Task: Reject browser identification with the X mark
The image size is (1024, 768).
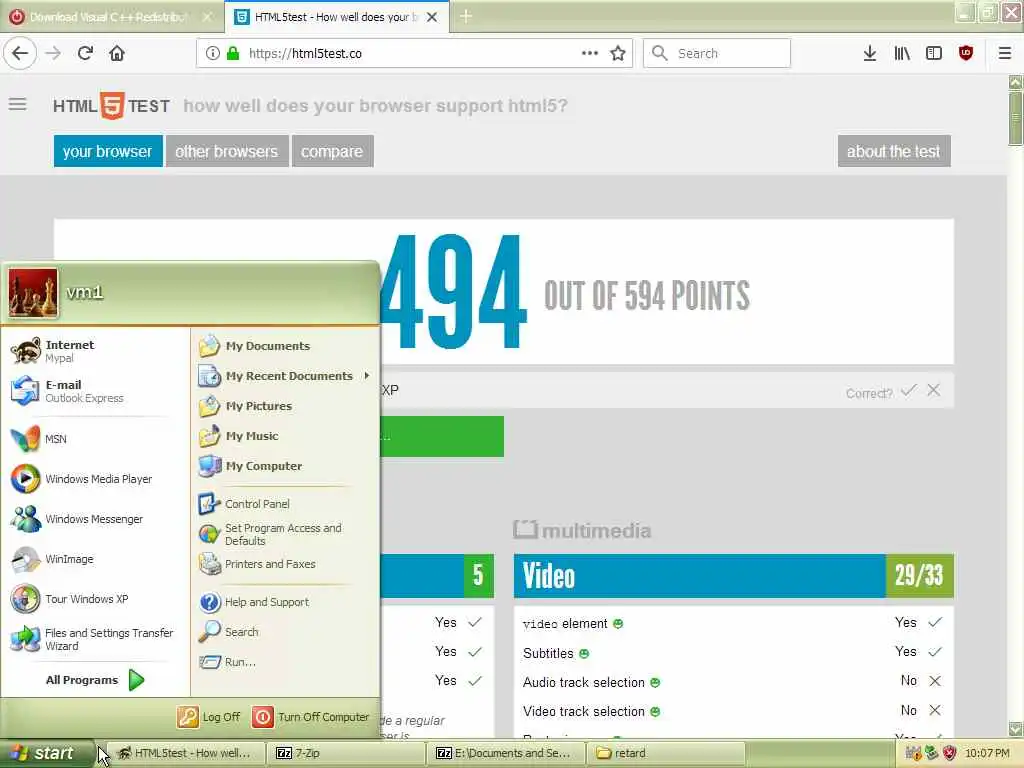Action: [x=934, y=391]
